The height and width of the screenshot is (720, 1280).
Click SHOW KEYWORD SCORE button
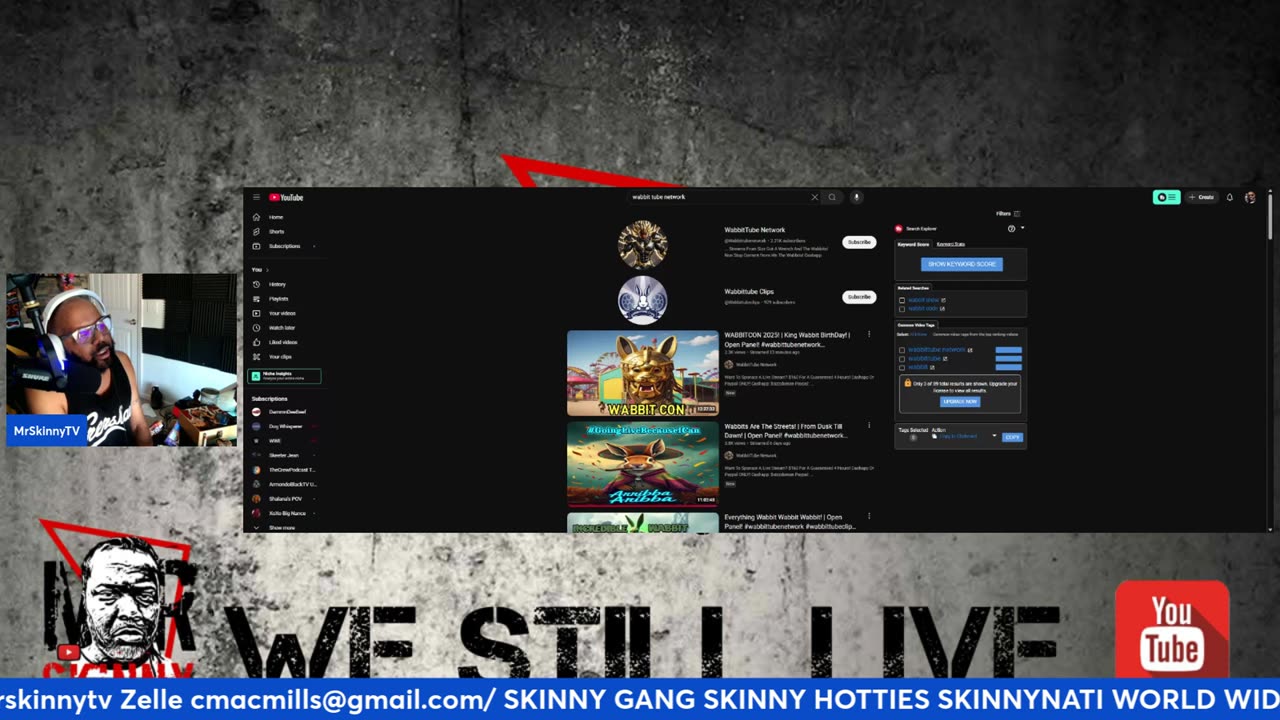961,264
